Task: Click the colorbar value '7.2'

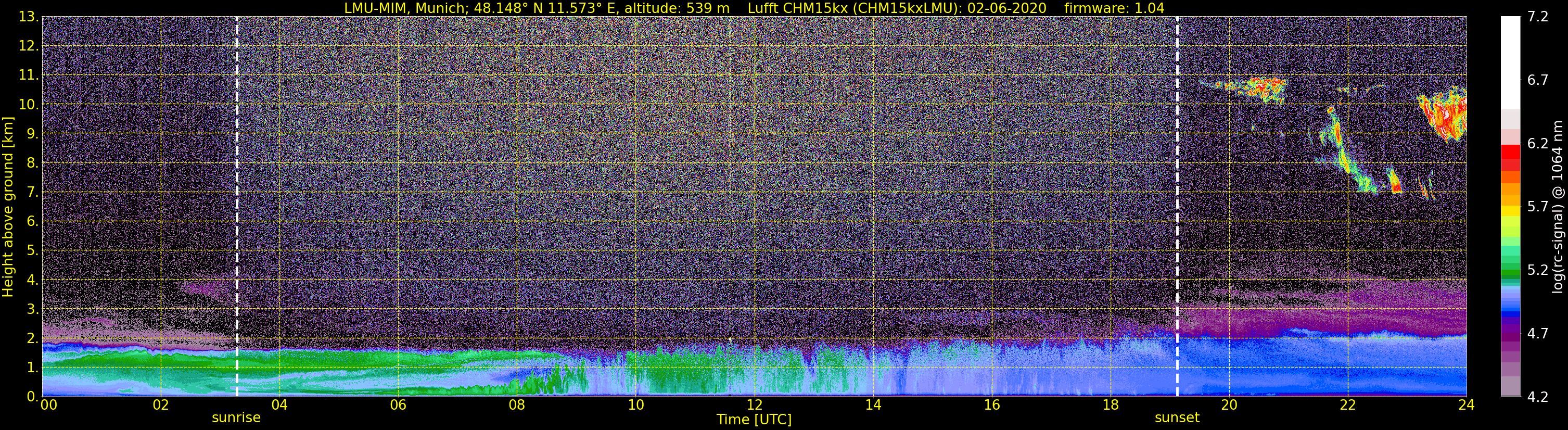Action: [1538, 17]
